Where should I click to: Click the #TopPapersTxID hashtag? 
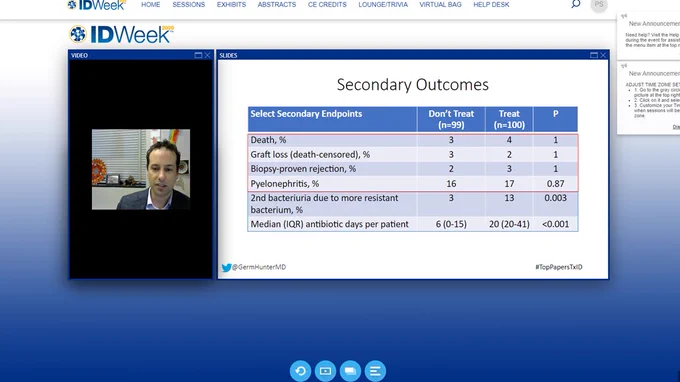(x=559, y=267)
